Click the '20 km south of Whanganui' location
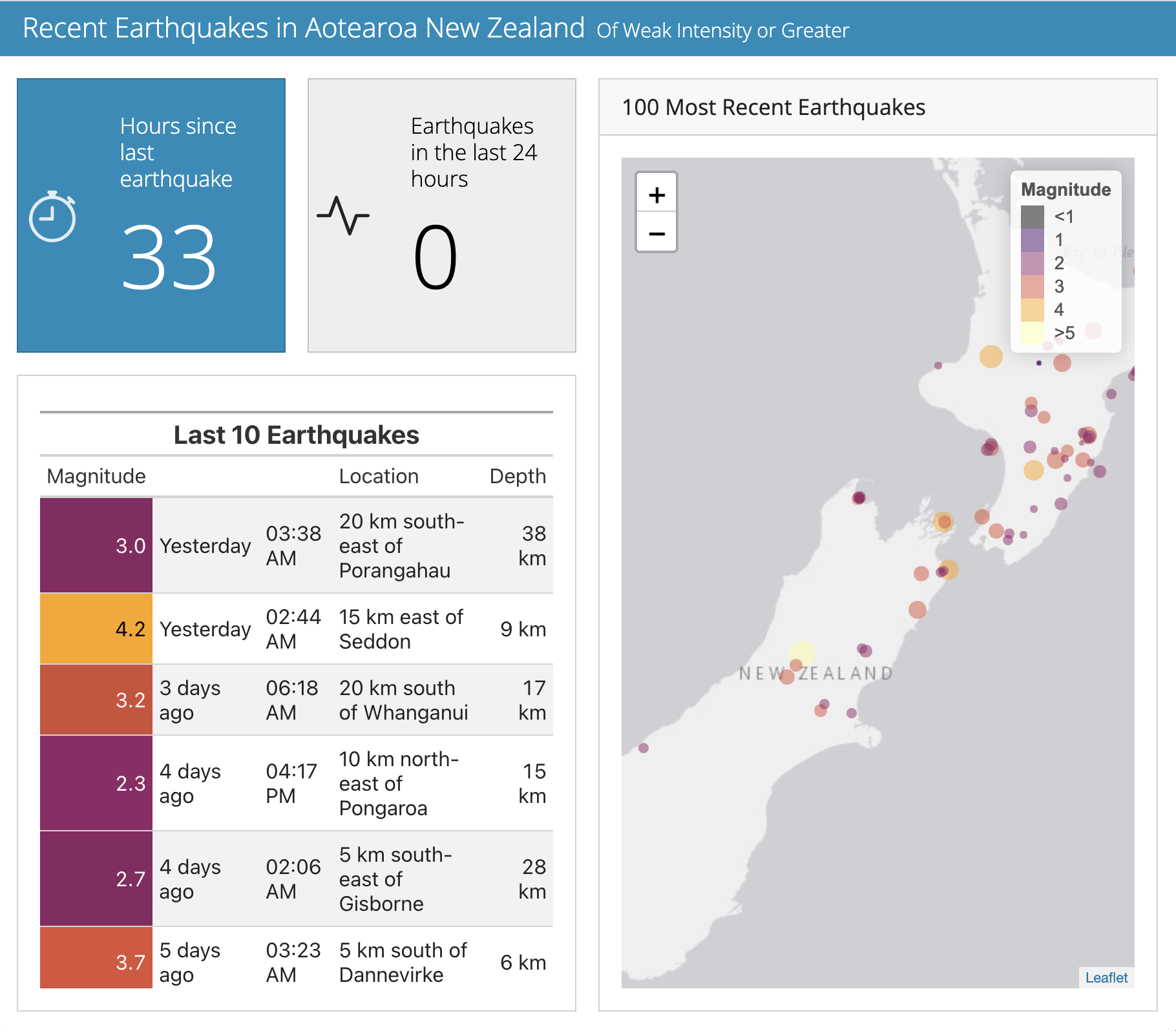Image resolution: width=1176 pixels, height=1031 pixels. (403, 700)
